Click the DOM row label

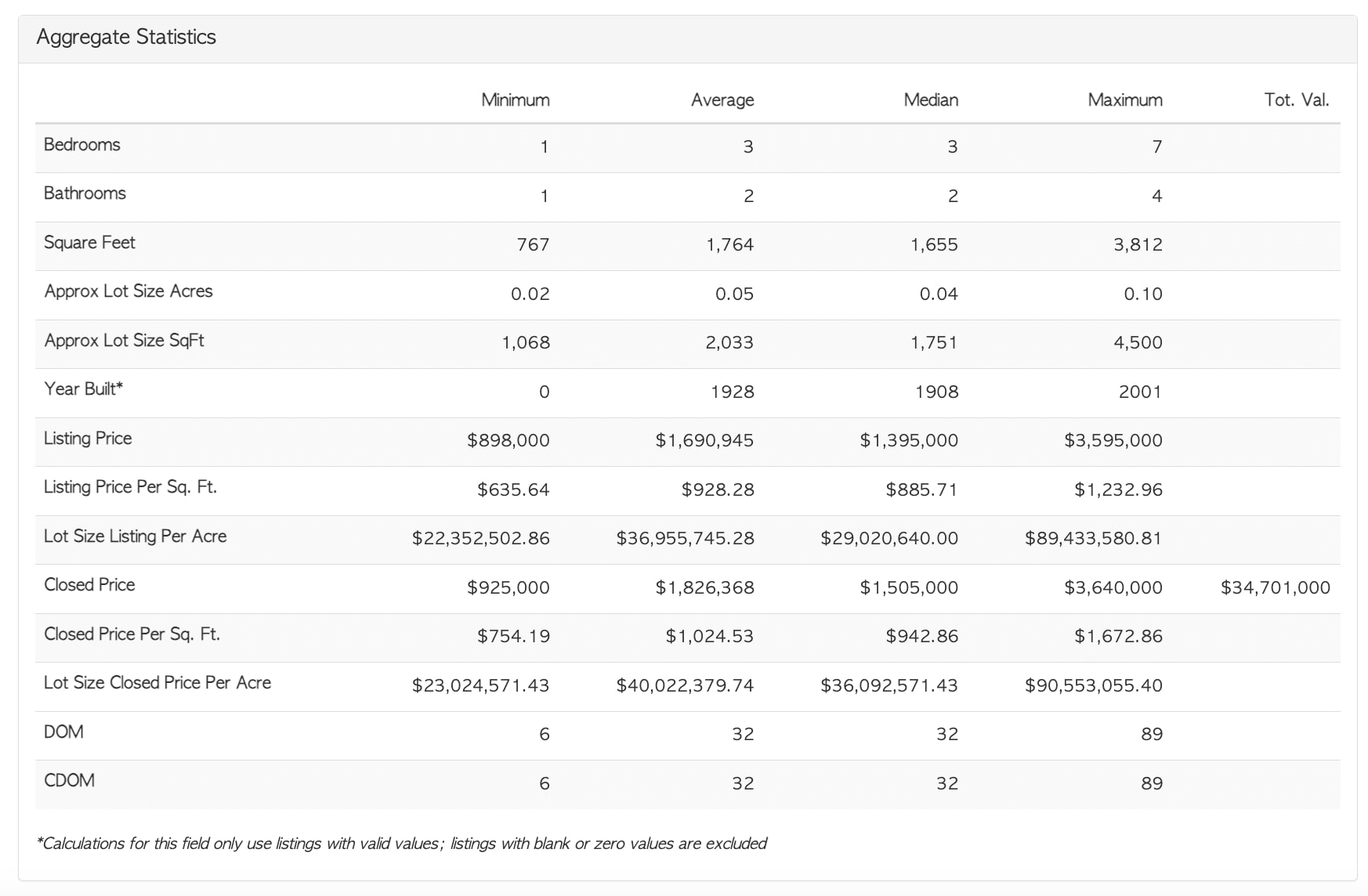click(x=63, y=732)
